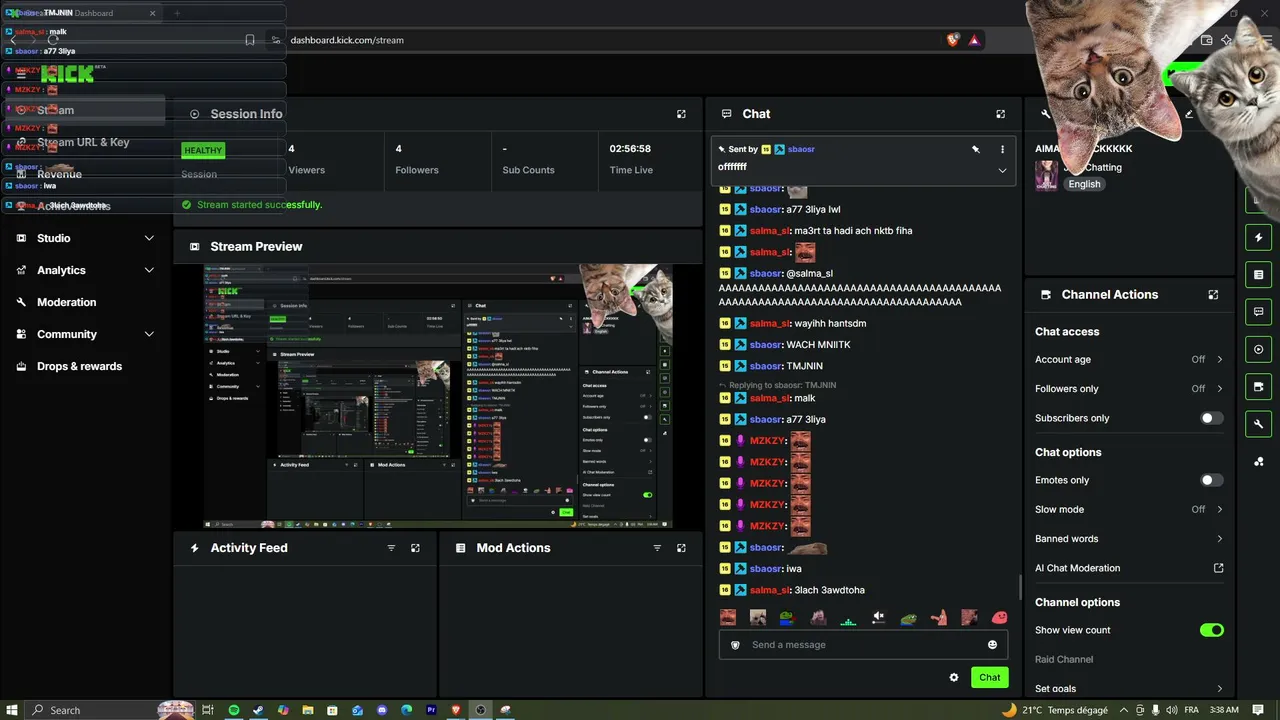
Task: Click salma_sl username on '3lach 3awdtoha' message
Action: tap(769, 590)
